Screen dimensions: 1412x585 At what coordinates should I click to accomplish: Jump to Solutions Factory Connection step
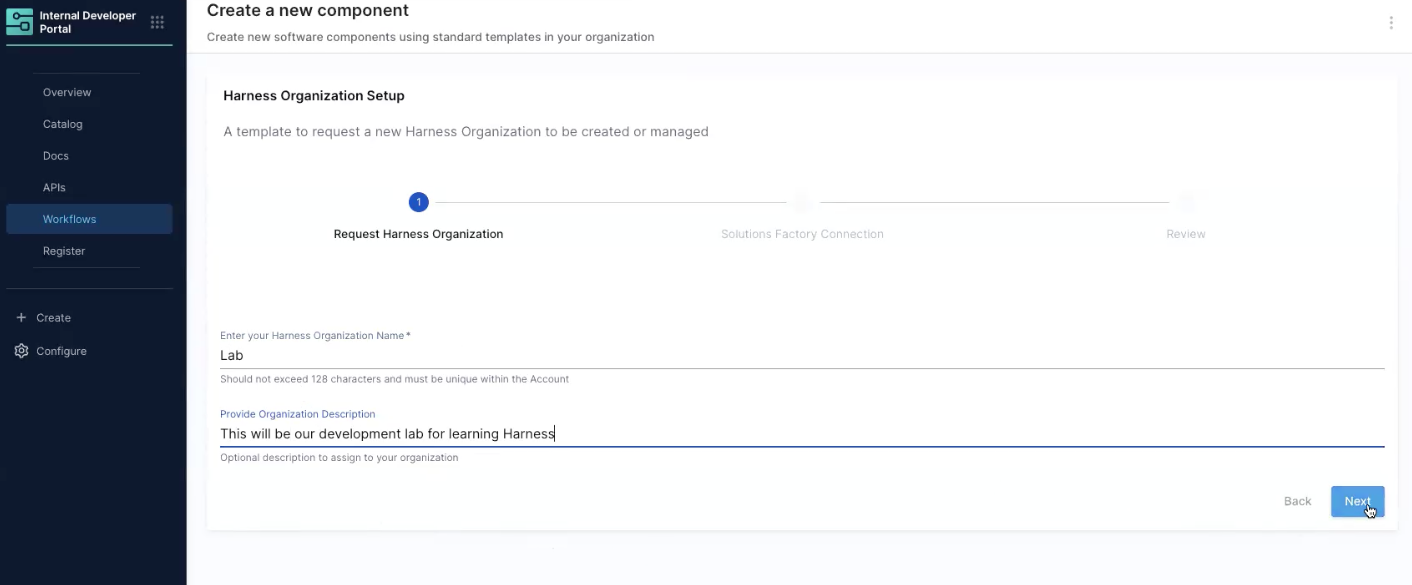pyautogui.click(x=802, y=234)
